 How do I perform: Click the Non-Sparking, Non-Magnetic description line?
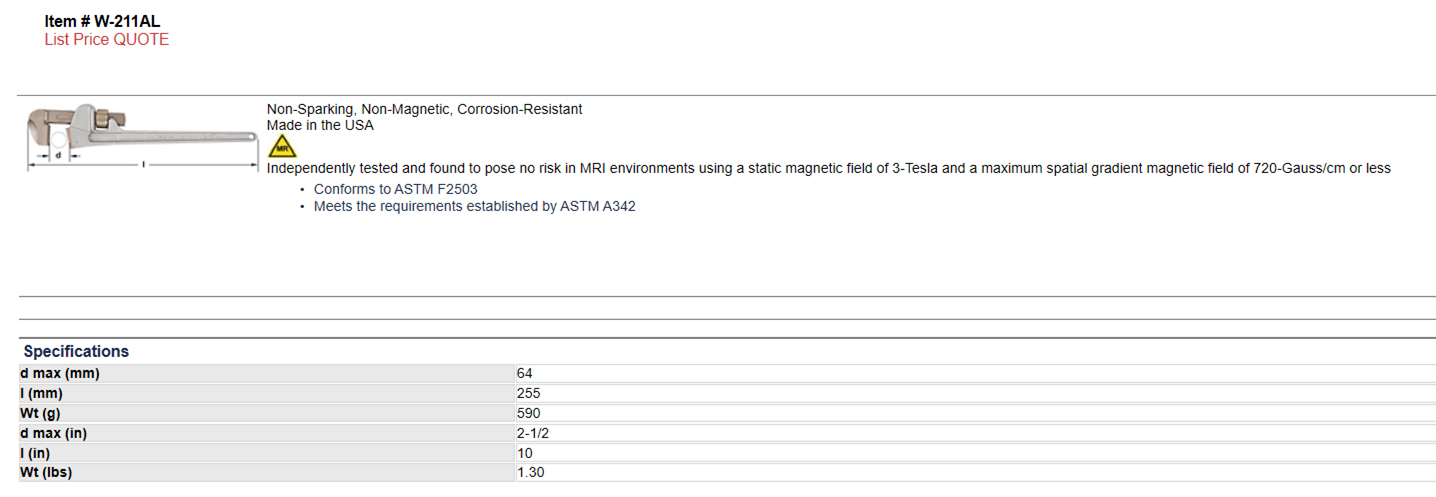[x=424, y=109]
